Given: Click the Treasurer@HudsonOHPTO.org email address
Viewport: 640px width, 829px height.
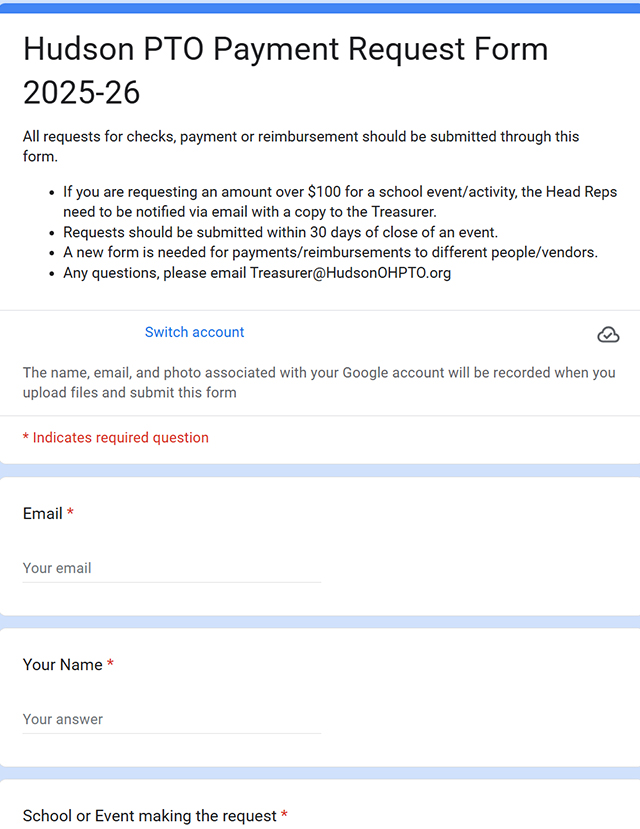Looking at the screenshot, I should [350, 272].
